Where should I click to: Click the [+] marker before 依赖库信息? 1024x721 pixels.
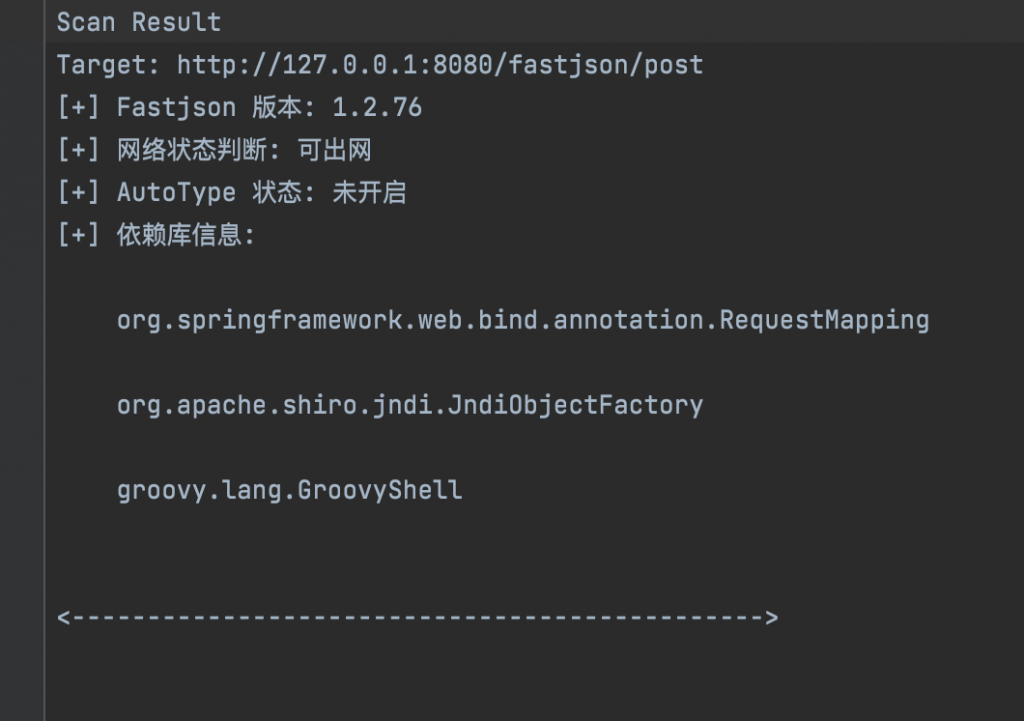point(78,236)
